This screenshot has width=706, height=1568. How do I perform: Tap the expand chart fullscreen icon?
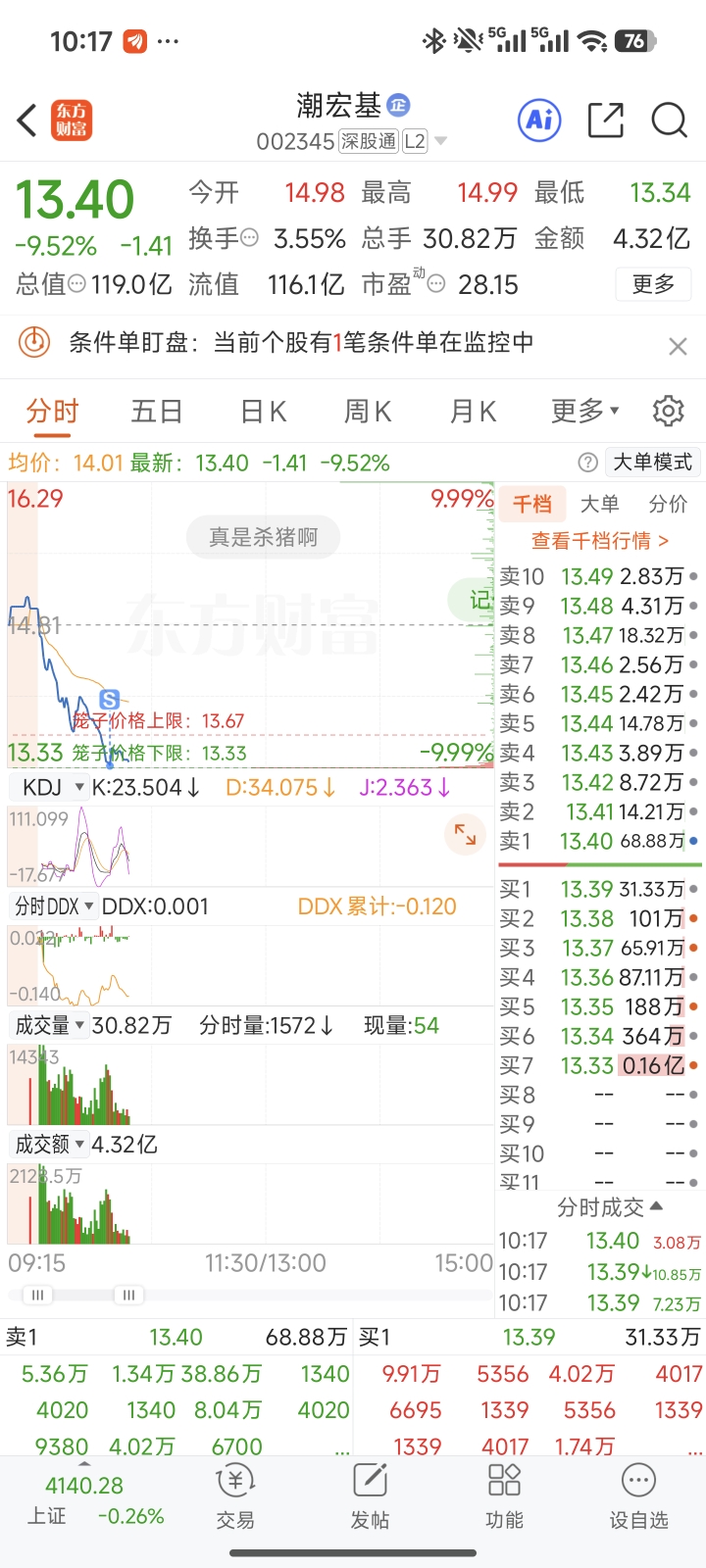pyautogui.click(x=465, y=835)
